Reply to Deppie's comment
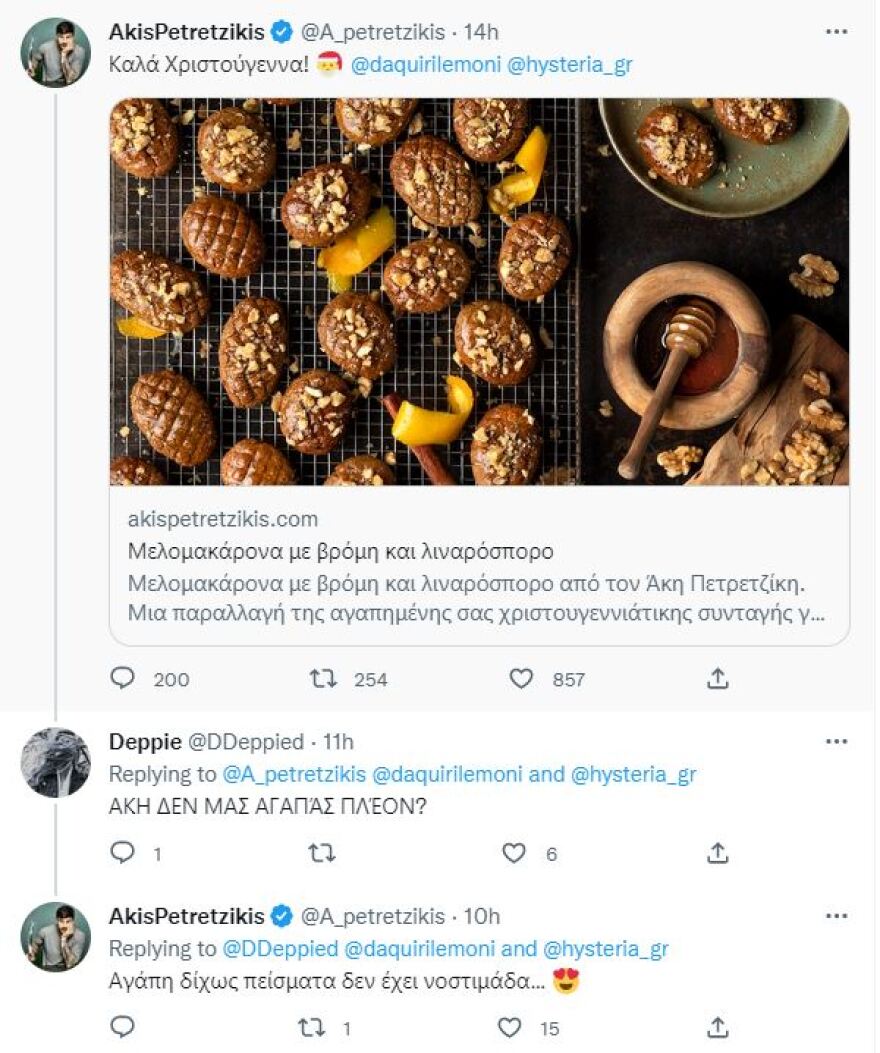The height and width of the screenshot is (1053, 880). pyautogui.click(x=123, y=853)
